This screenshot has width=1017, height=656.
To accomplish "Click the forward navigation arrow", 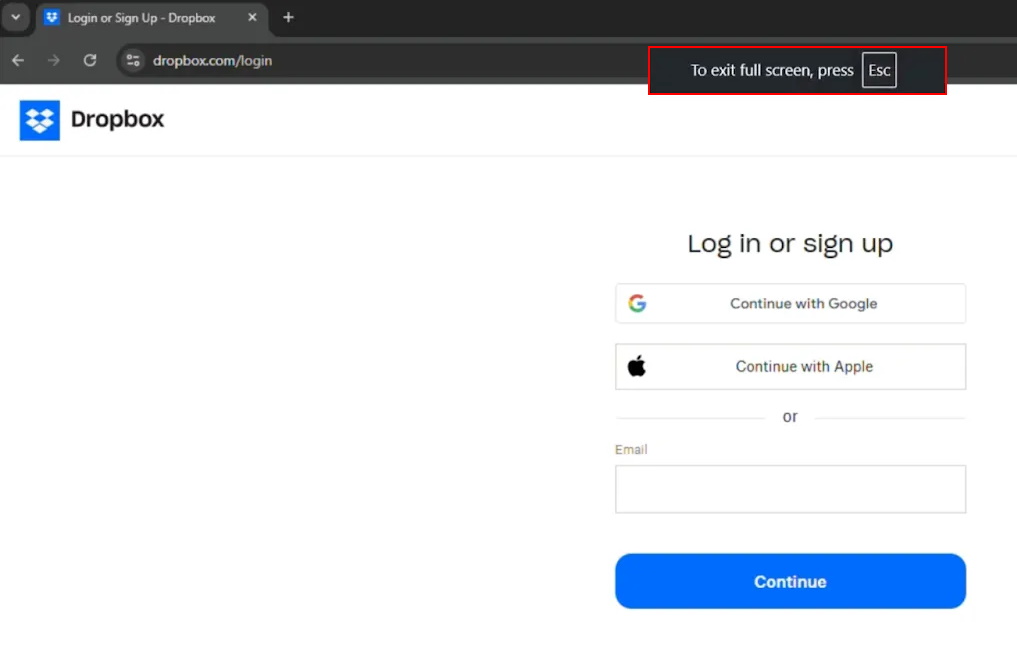I will (x=52, y=60).
